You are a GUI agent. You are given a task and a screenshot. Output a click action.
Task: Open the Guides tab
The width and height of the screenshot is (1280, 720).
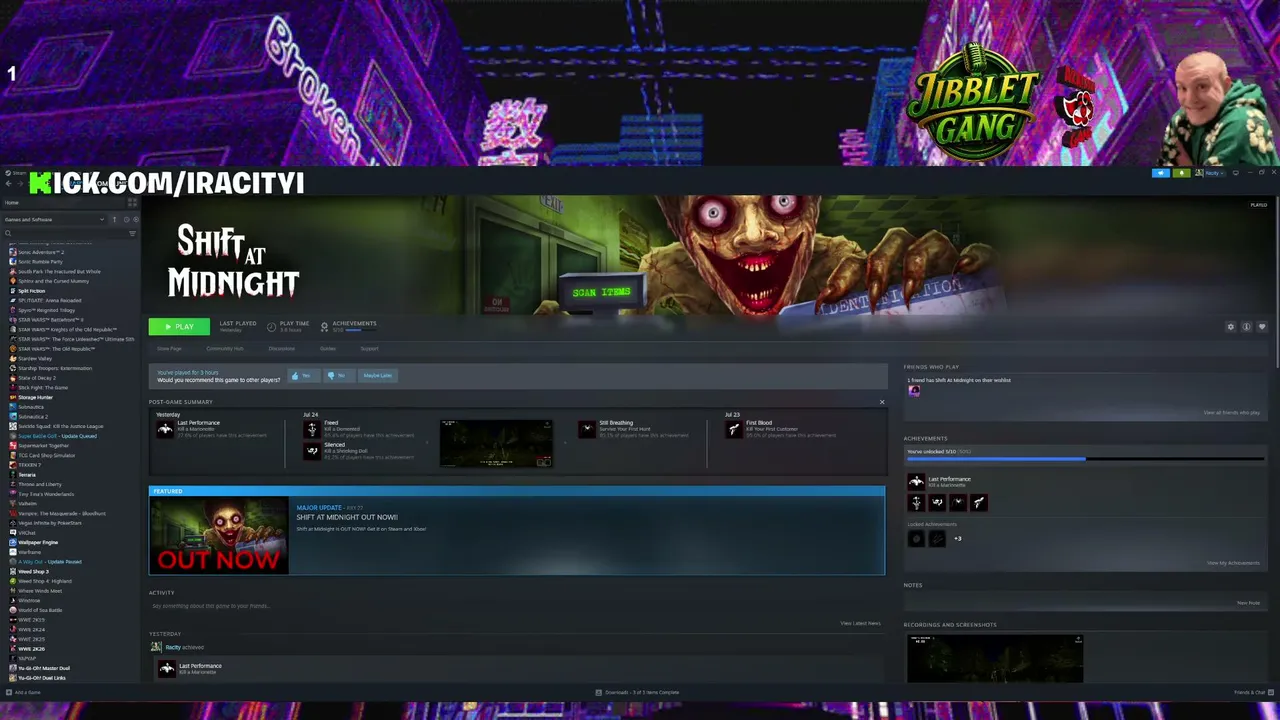point(328,349)
